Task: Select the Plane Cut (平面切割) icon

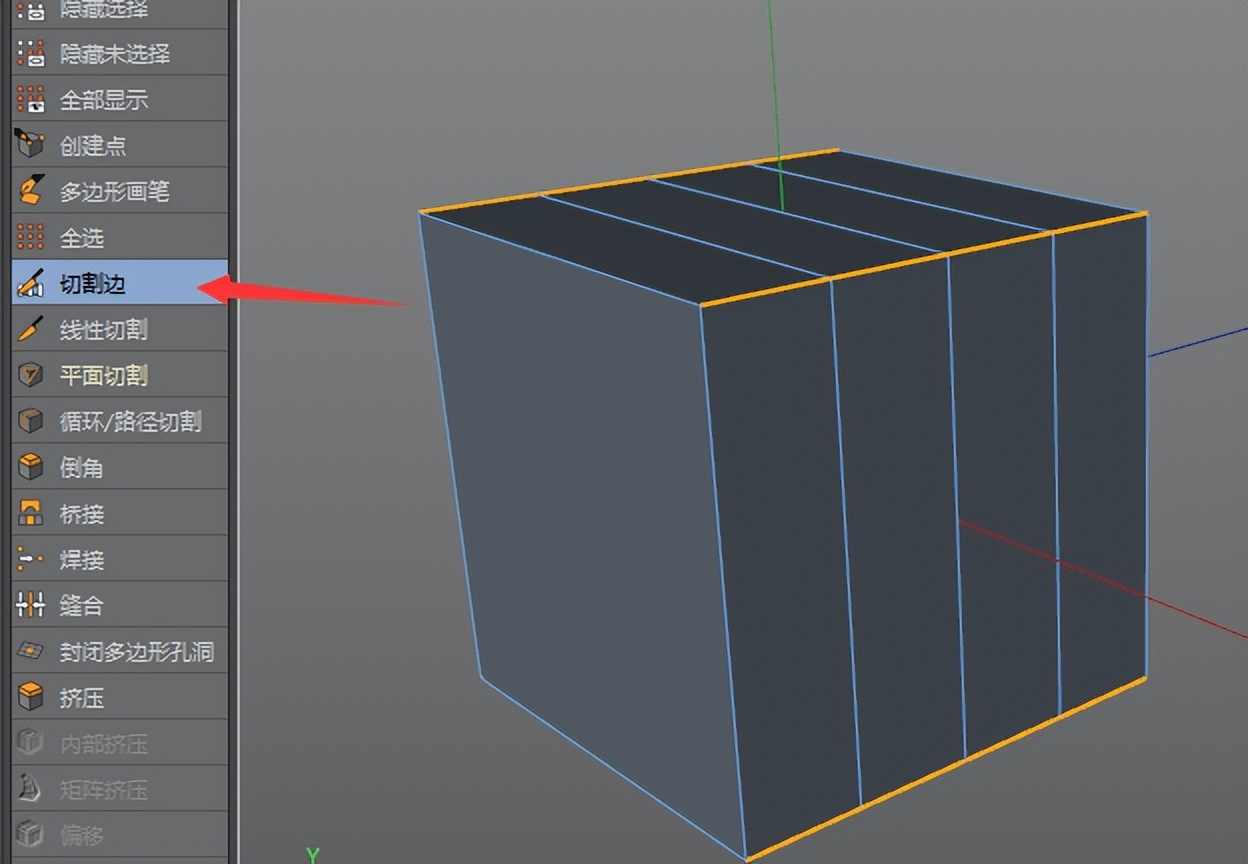Action: click(30, 374)
